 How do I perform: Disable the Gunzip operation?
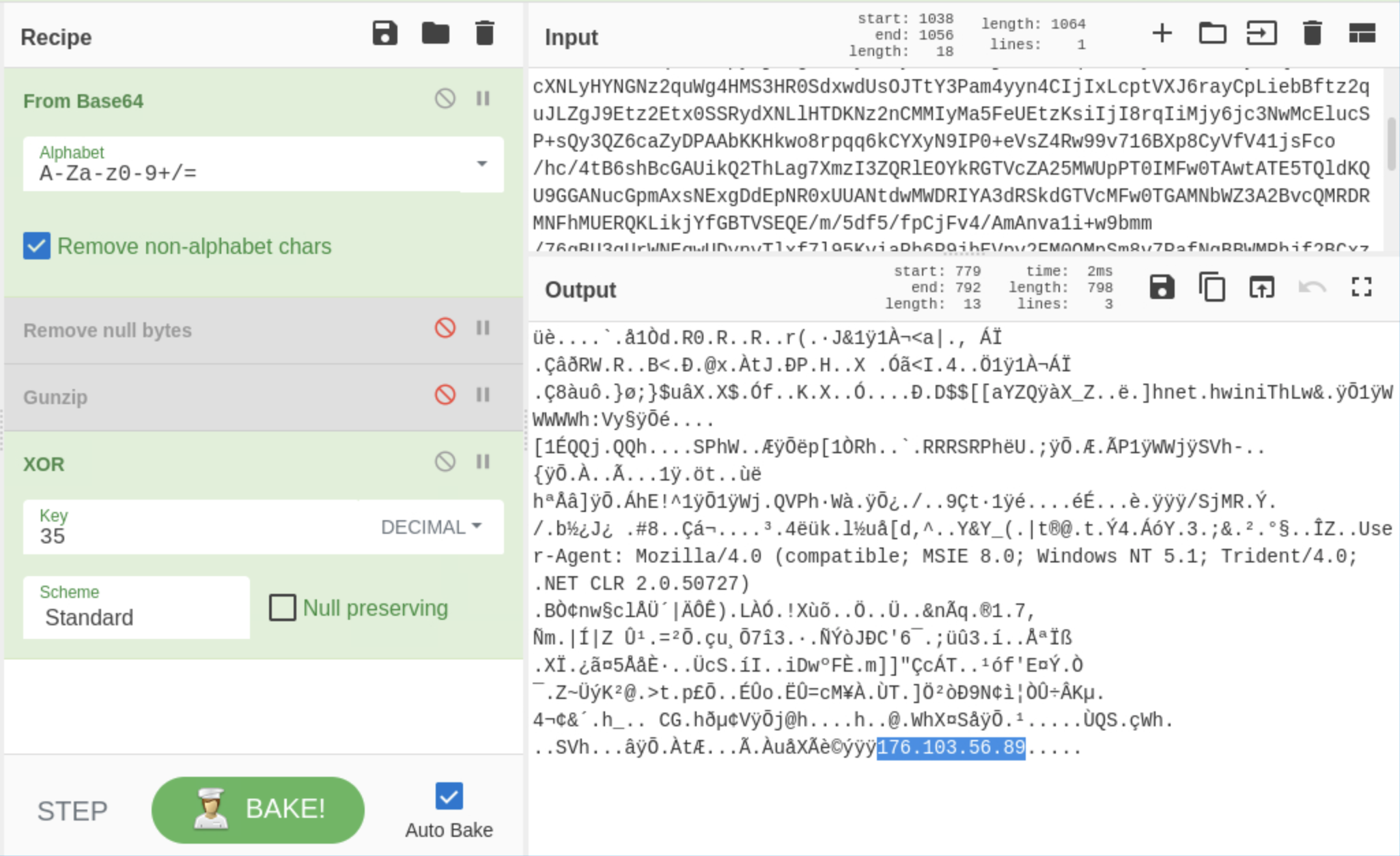pyautogui.click(x=446, y=395)
